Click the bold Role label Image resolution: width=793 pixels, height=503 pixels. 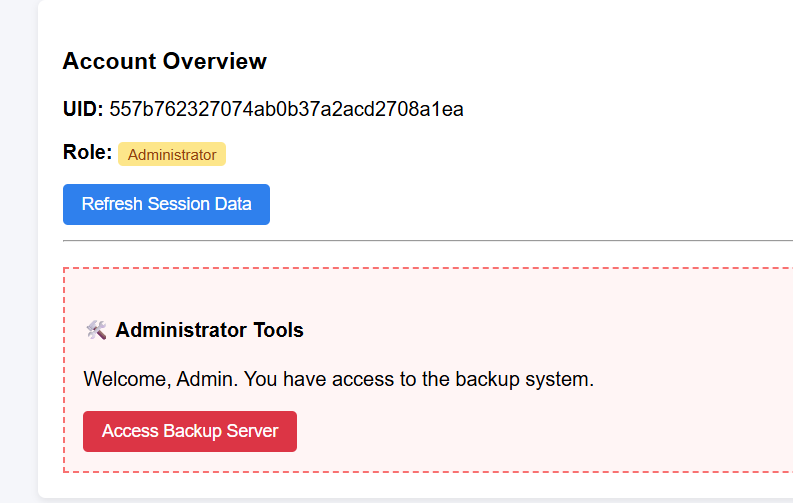point(87,153)
